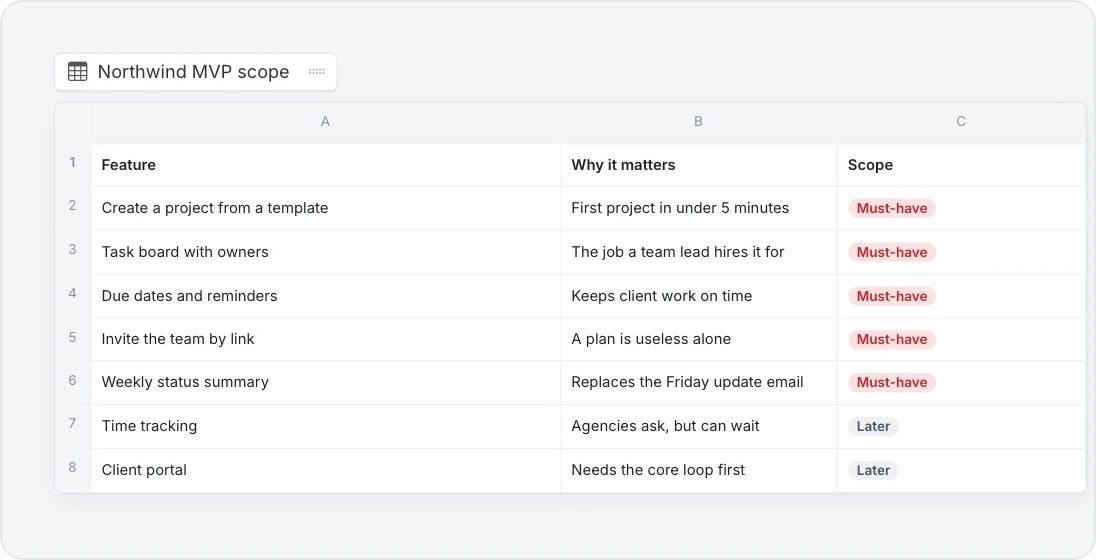Select row 6 header number

click(73, 380)
